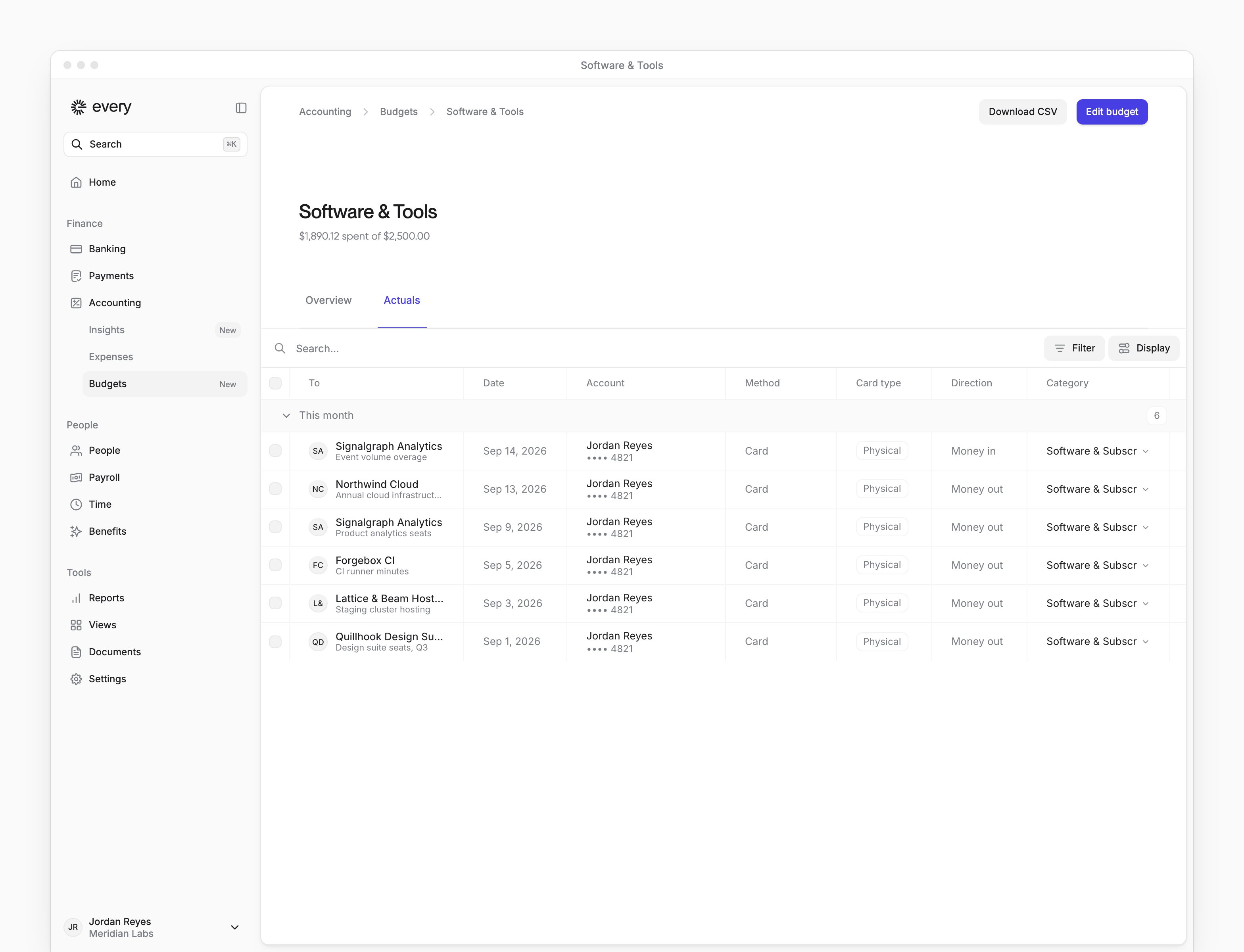
Task: Click the Reports bar chart icon
Action: pyautogui.click(x=76, y=599)
